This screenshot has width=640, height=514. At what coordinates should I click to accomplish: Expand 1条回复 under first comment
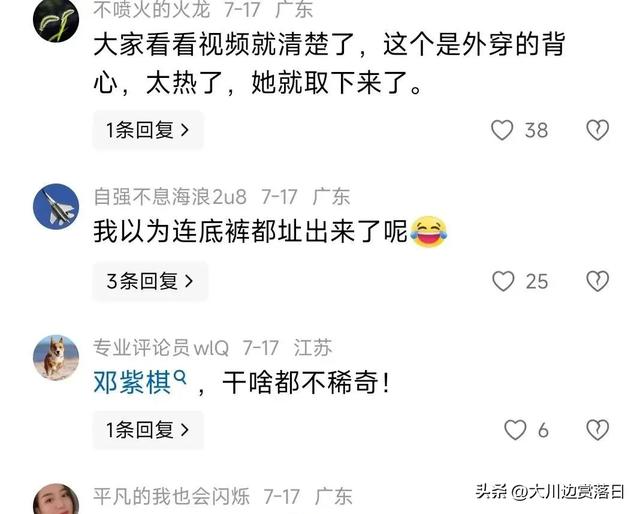point(148,130)
